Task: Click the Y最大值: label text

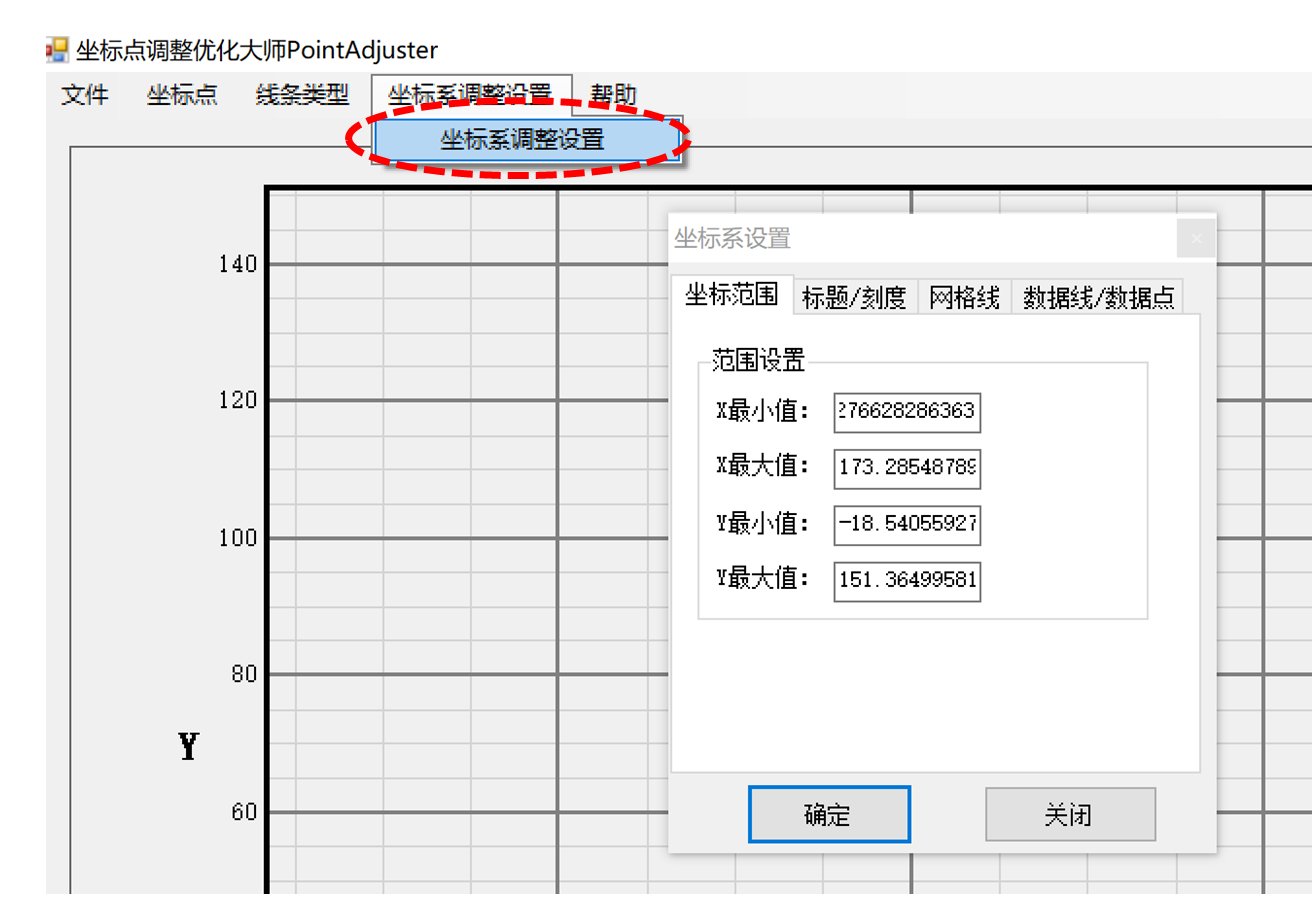Action: [x=763, y=579]
